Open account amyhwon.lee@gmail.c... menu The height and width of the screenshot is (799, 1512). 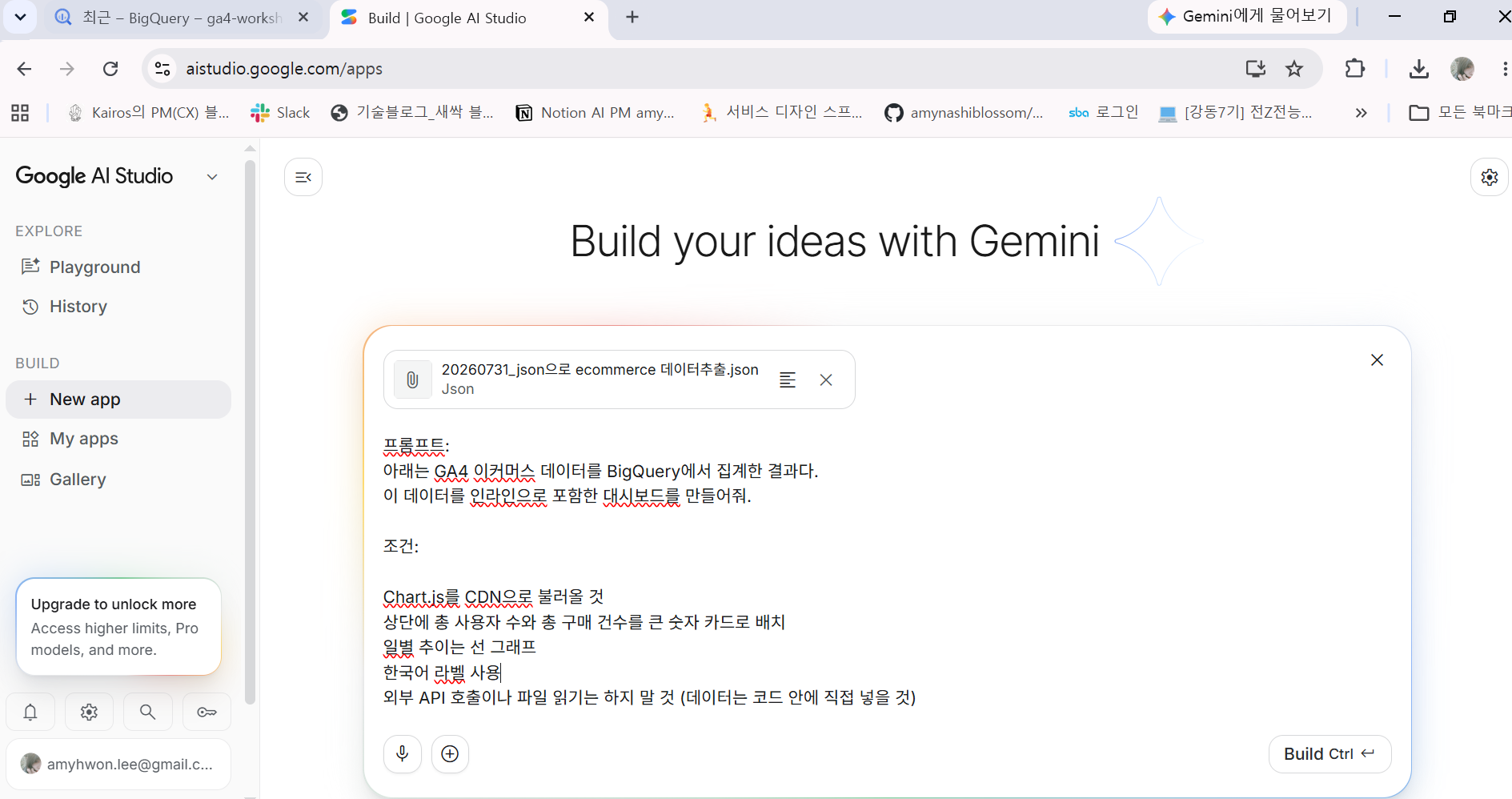pos(118,765)
